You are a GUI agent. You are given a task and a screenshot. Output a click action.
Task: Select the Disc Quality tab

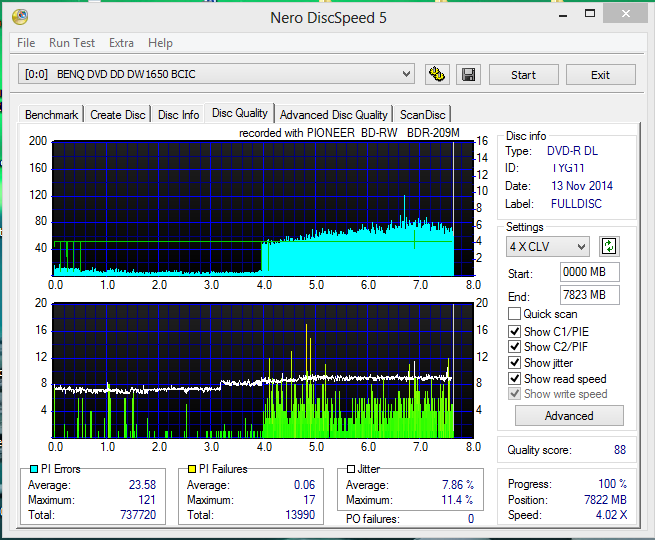click(239, 113)
